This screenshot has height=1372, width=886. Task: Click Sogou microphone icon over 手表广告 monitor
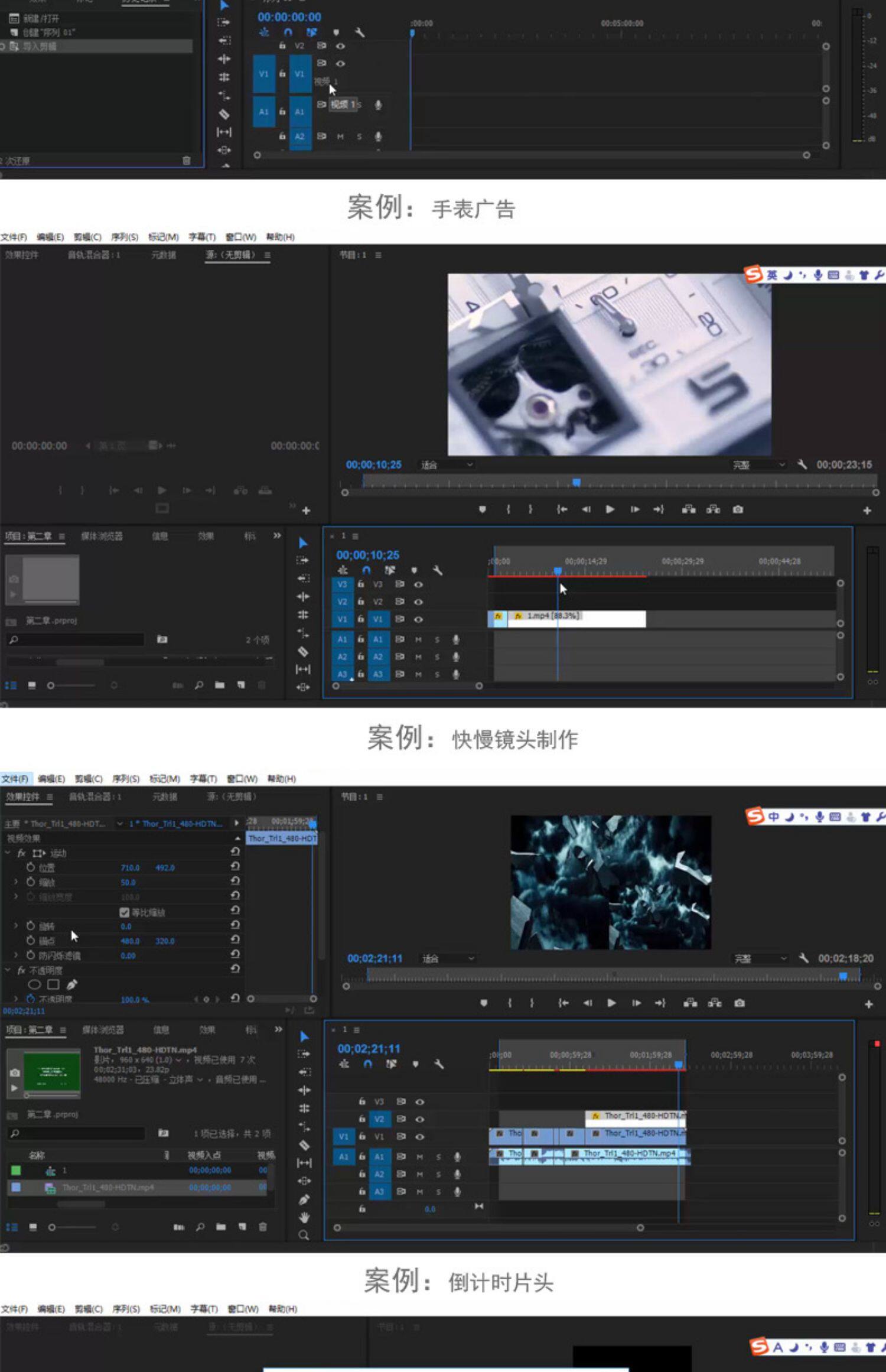[818, 275]
